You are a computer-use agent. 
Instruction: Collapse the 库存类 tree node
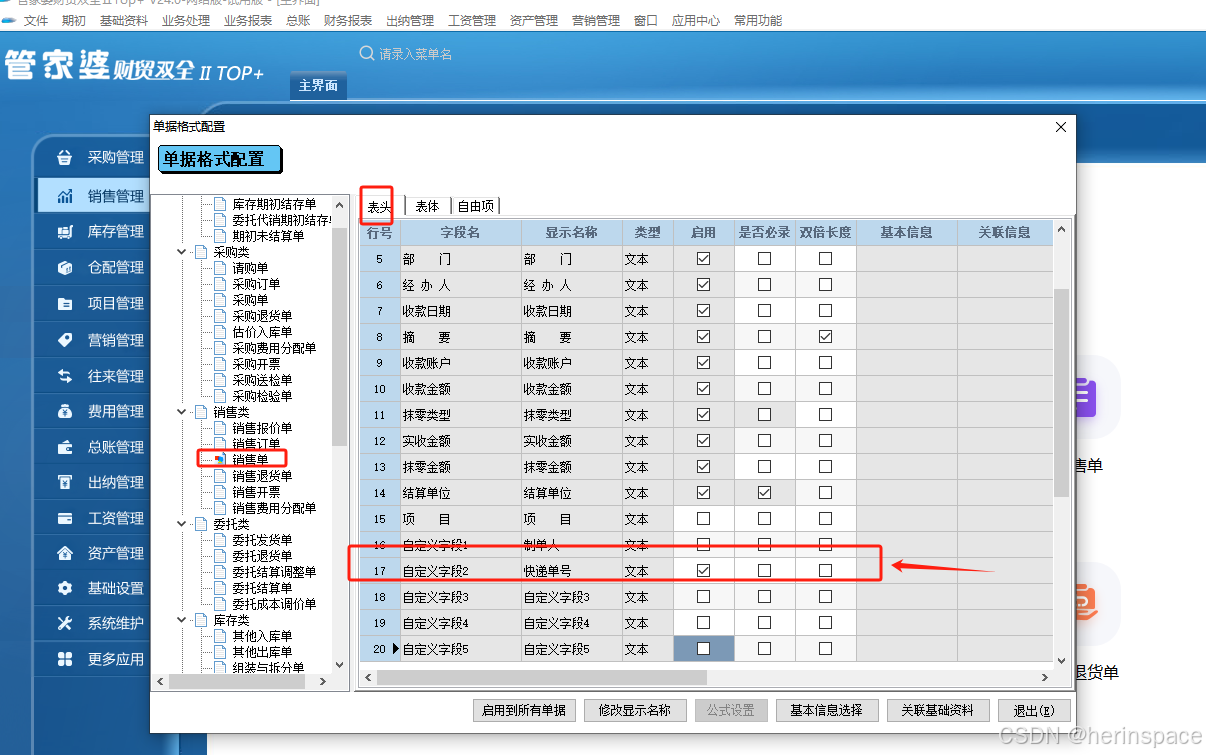coord(181,620)
